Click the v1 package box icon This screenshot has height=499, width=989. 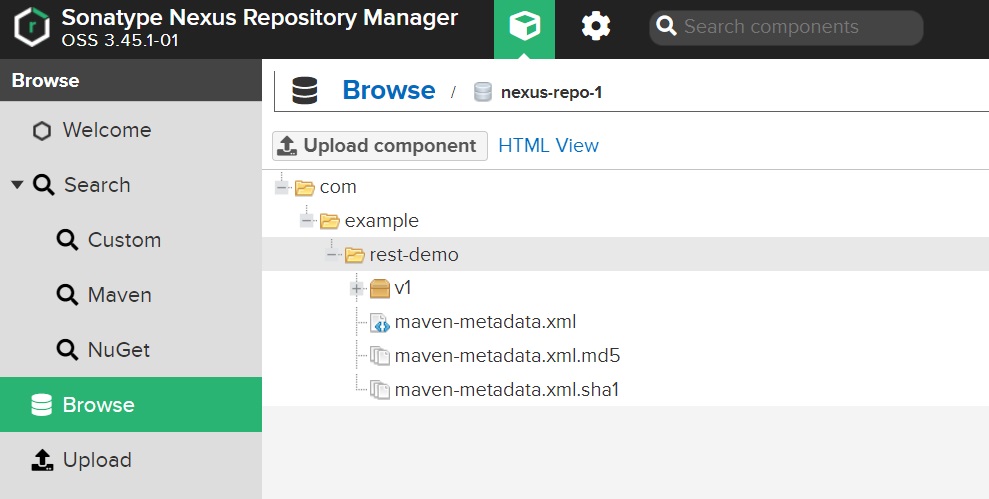click(380, 289)
